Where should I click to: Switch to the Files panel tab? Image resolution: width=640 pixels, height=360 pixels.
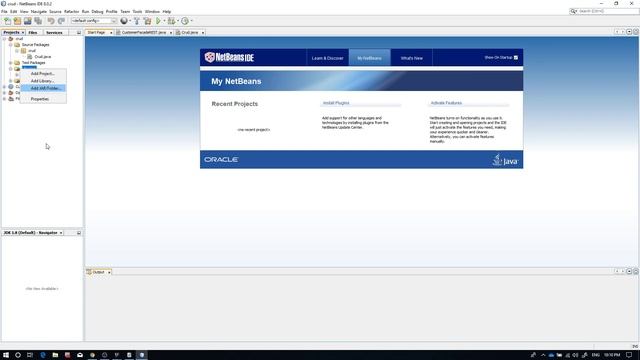point(33,32)
